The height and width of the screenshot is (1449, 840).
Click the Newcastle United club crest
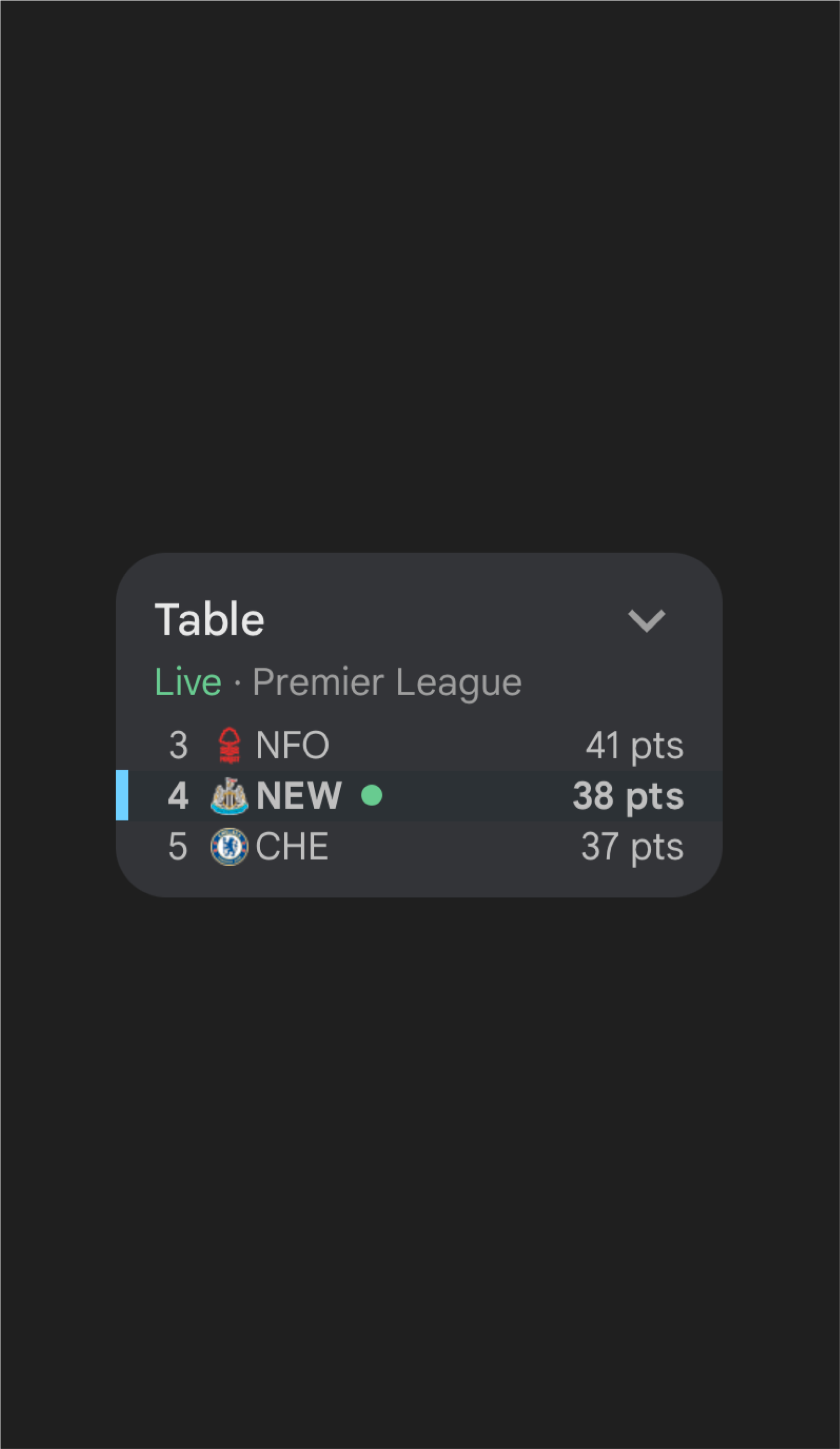point(229,796)
